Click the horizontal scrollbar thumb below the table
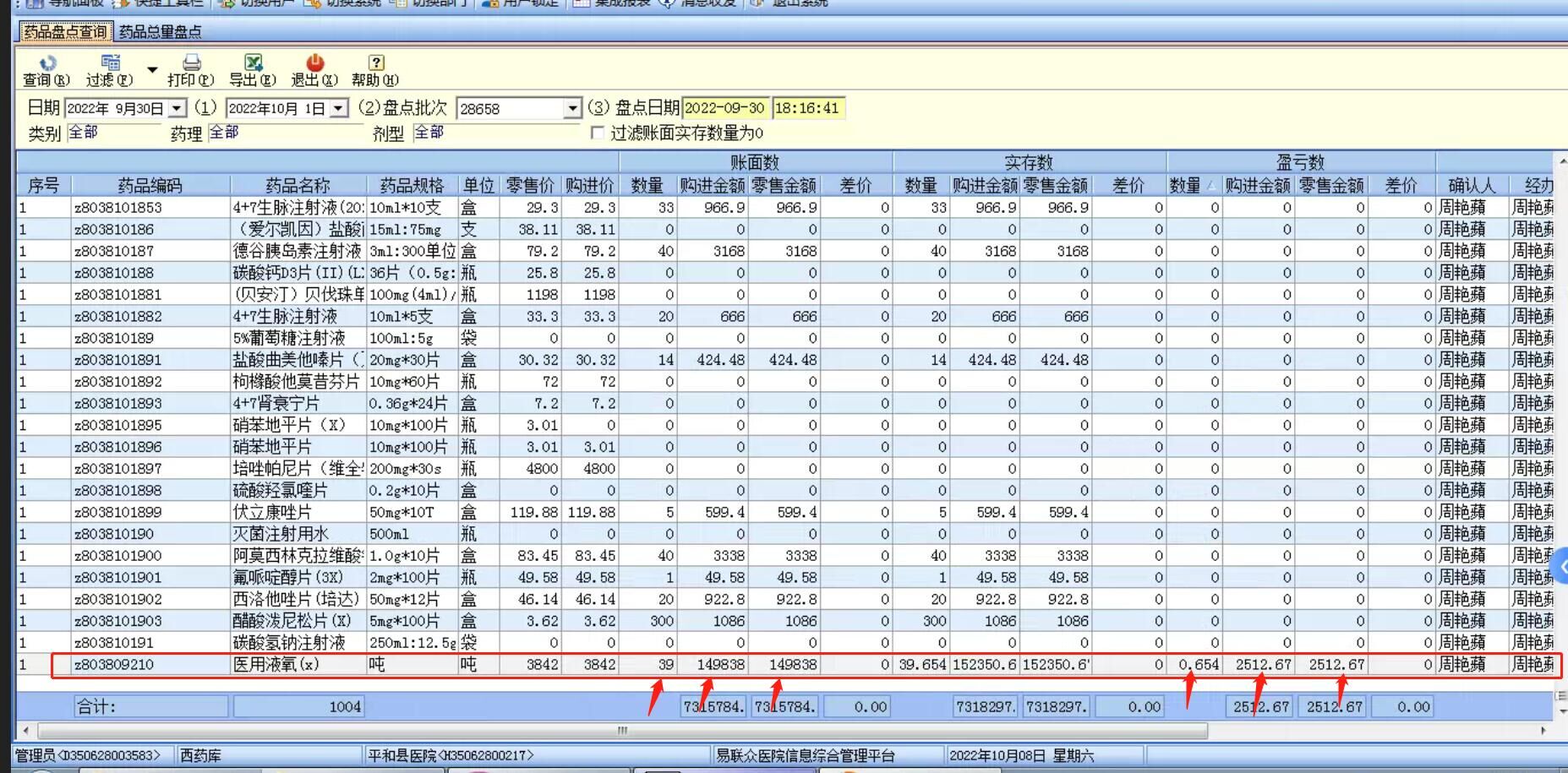The width and height of the screenshot is (1568, 773). click(622, 731)
